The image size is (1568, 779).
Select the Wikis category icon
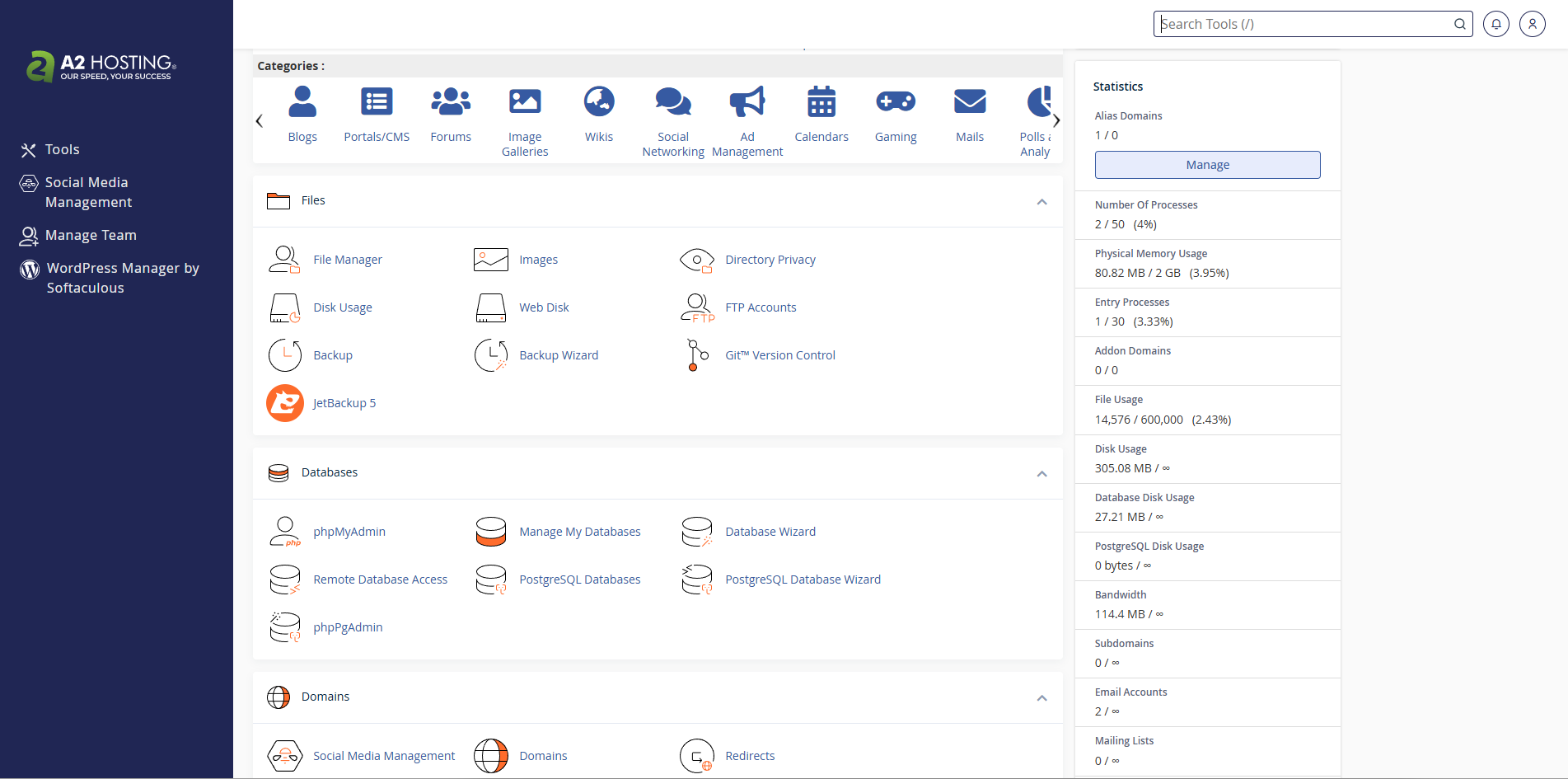point(599,101)
